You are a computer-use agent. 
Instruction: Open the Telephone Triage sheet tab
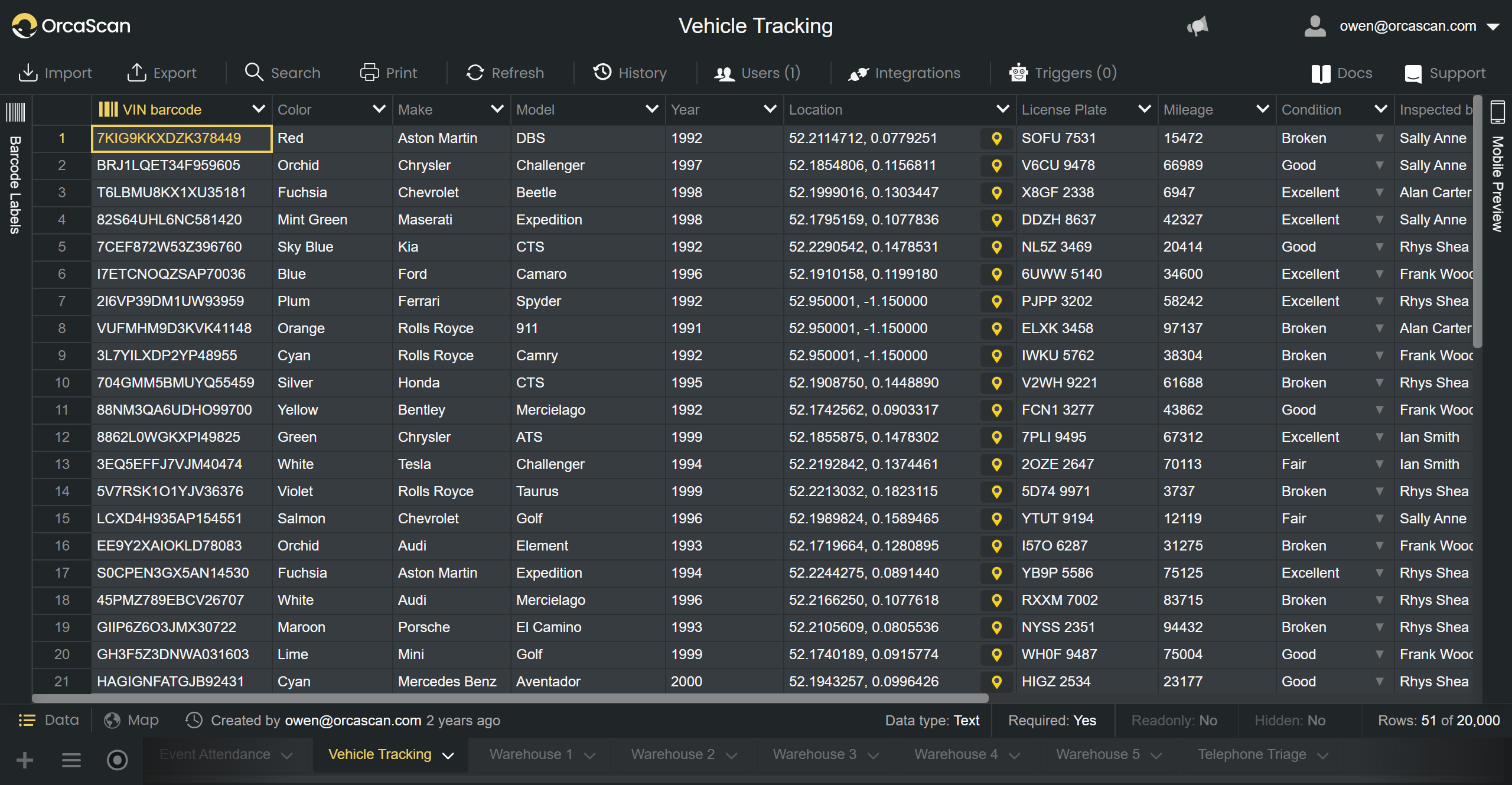point(1252,754)
